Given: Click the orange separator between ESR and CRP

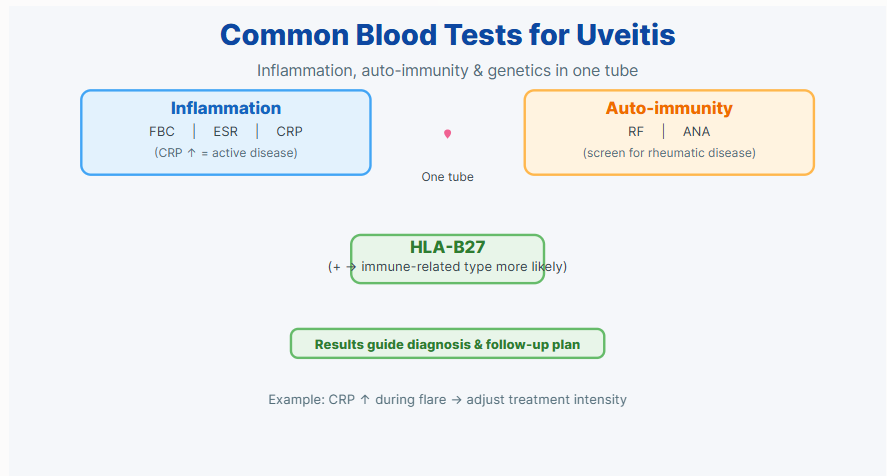Looking at the screenshot, I should (x=257, y=131).
